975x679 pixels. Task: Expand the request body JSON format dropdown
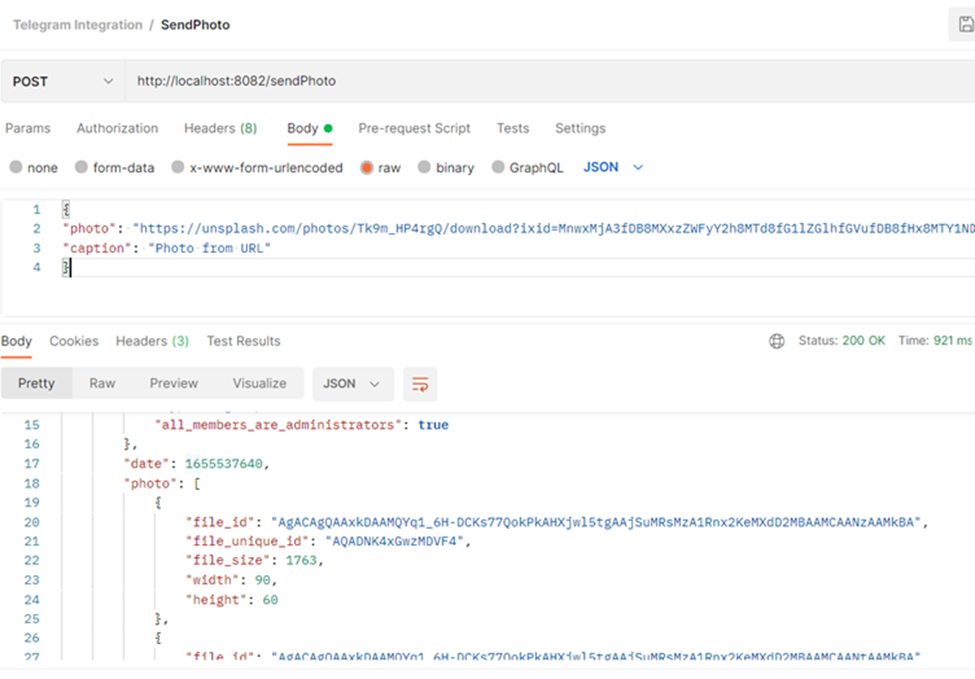[x=613, y=168]
